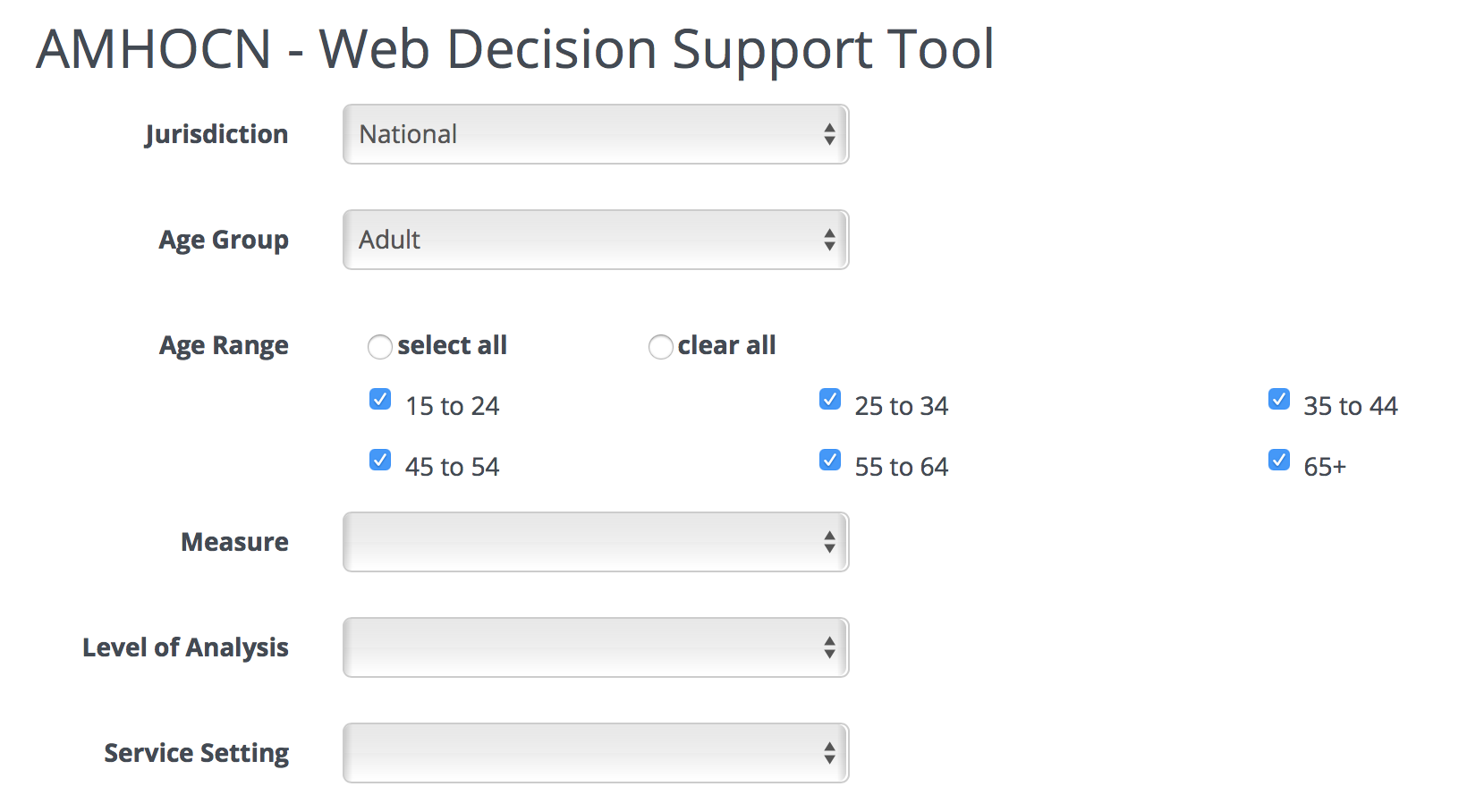Click the 'clear all' label text
This screenshot has height=812, width=1467.
726,345
